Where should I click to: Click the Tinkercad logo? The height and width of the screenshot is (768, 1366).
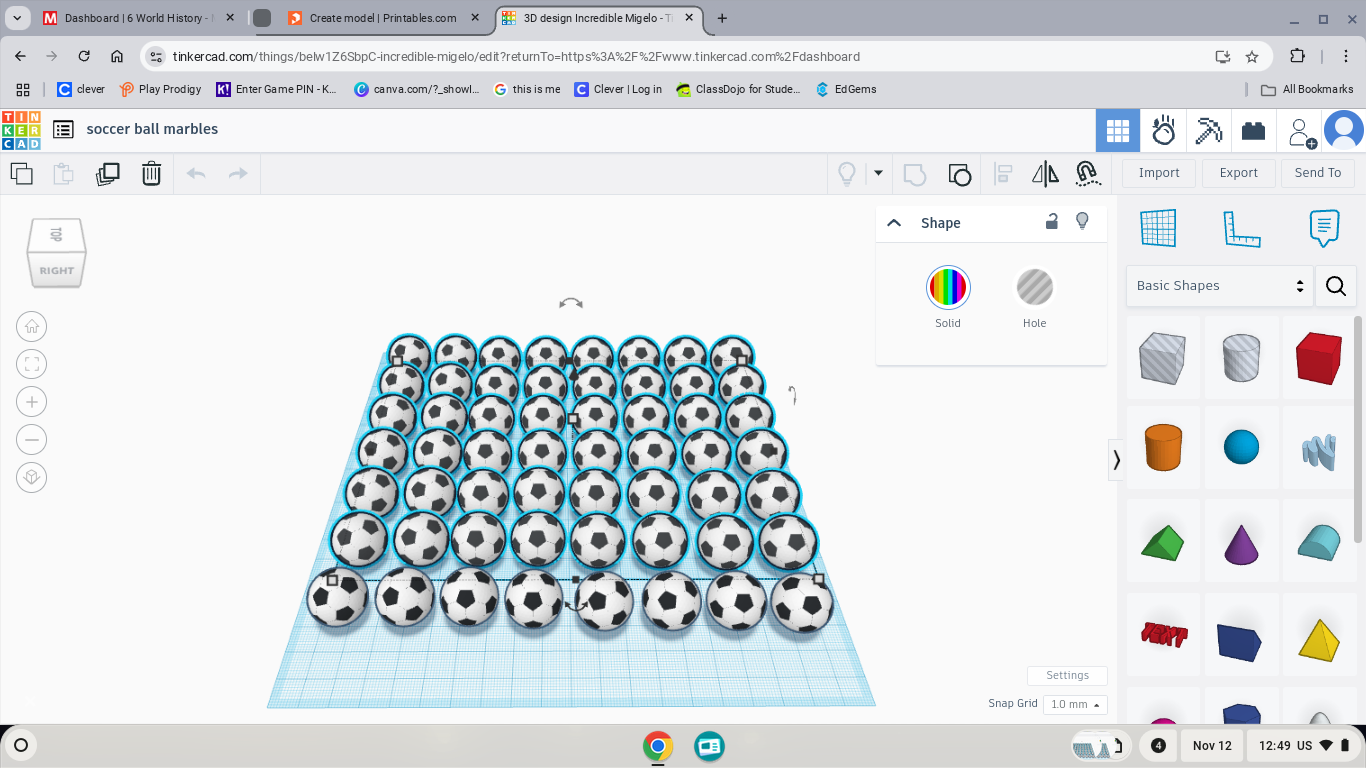(x=21, y=130)
